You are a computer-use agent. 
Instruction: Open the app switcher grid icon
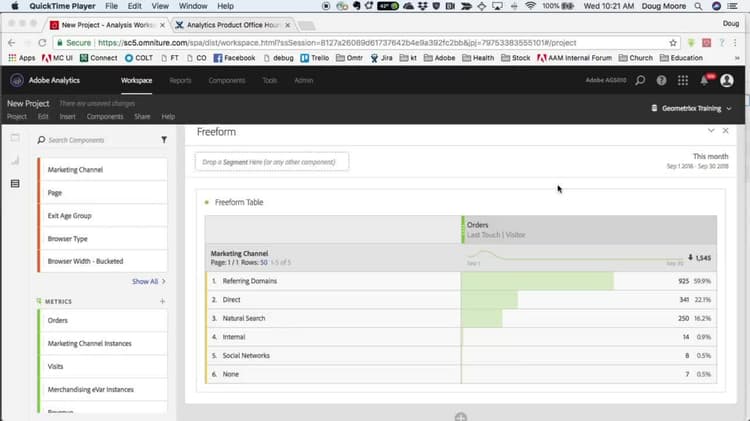pyautogui.click(x=683, y=80)
